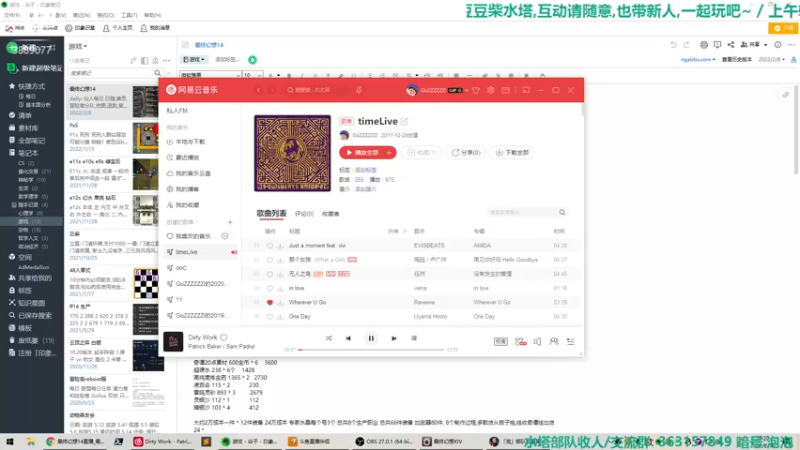Screen dimensions: 800x450
Task: Click the red Play All button
Action: tap(362, 153)
